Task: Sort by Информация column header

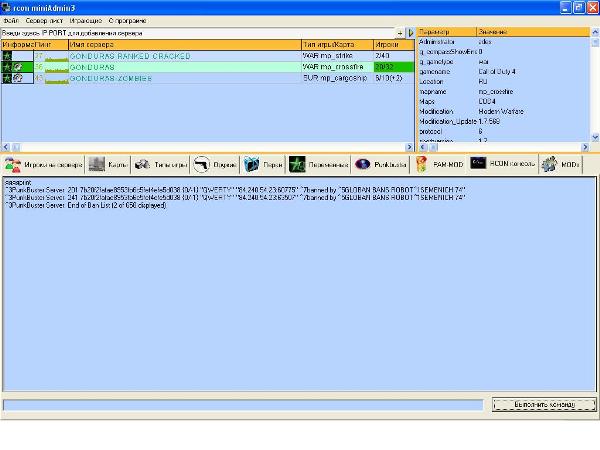Action: pyautogui.click(x=18, y=45)
